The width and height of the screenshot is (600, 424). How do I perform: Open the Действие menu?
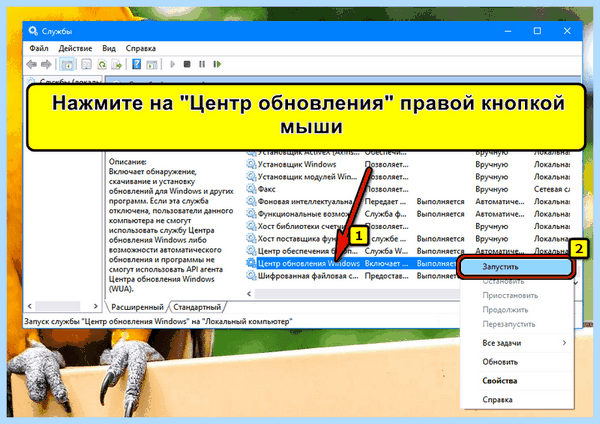click(x=75, y=48)
